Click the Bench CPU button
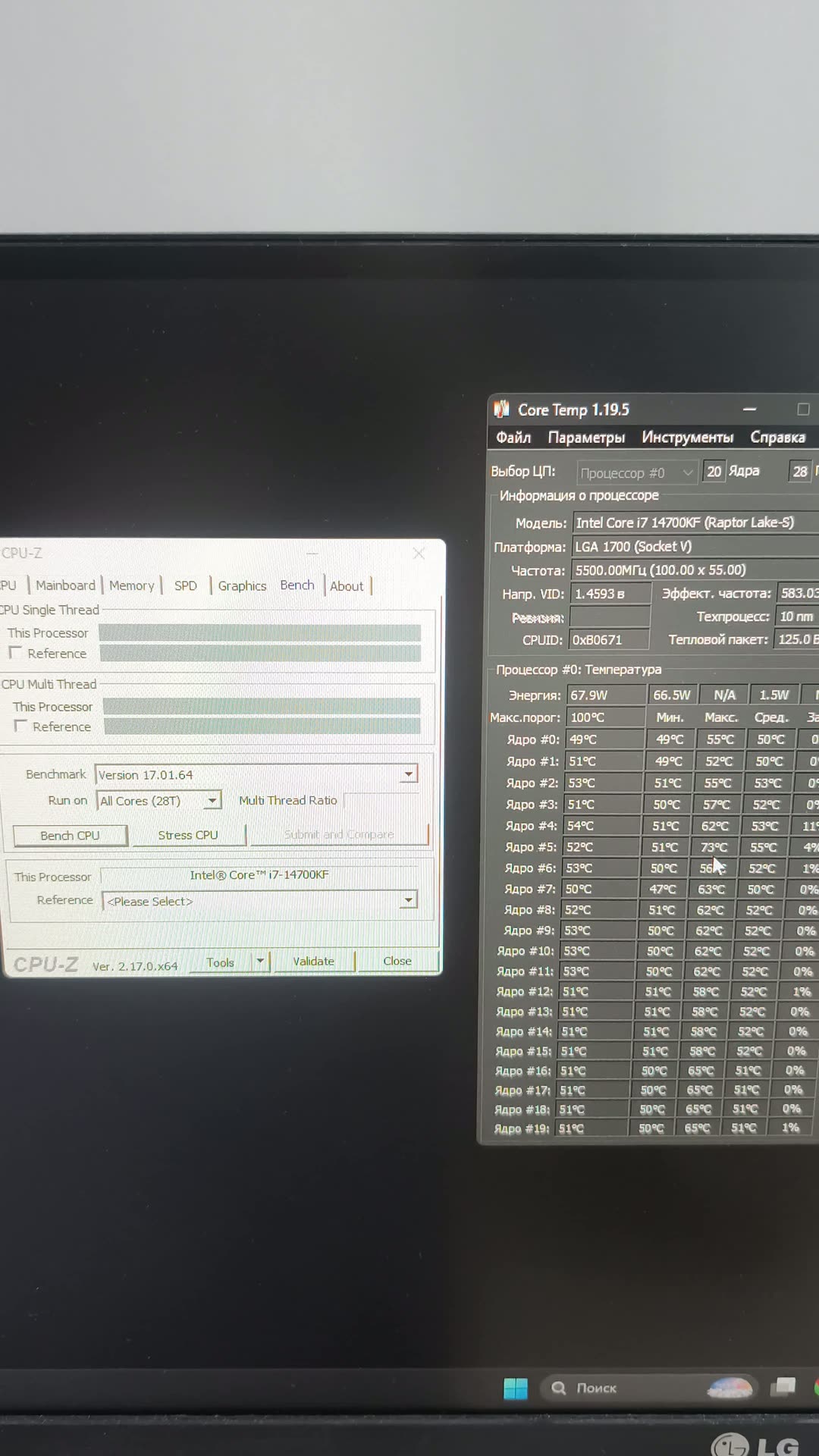 [70, 835]
